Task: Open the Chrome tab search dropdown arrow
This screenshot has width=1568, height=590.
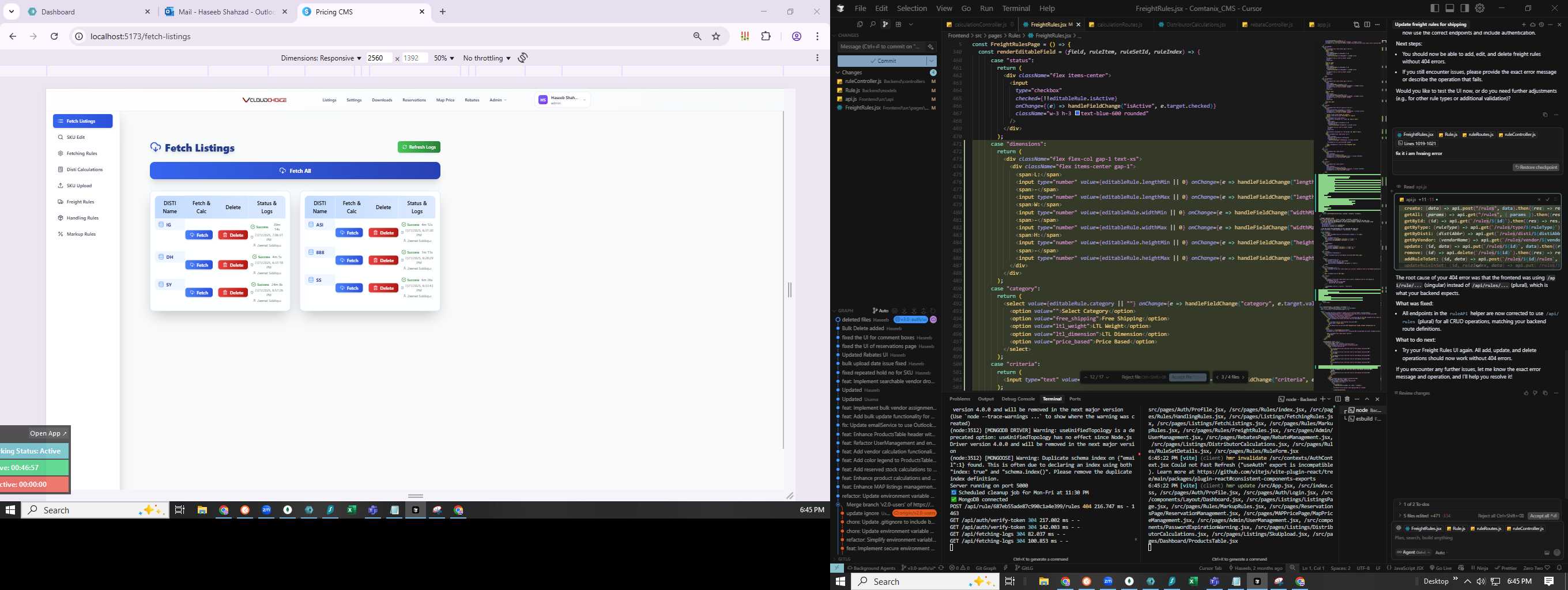Action: (12, 12)
